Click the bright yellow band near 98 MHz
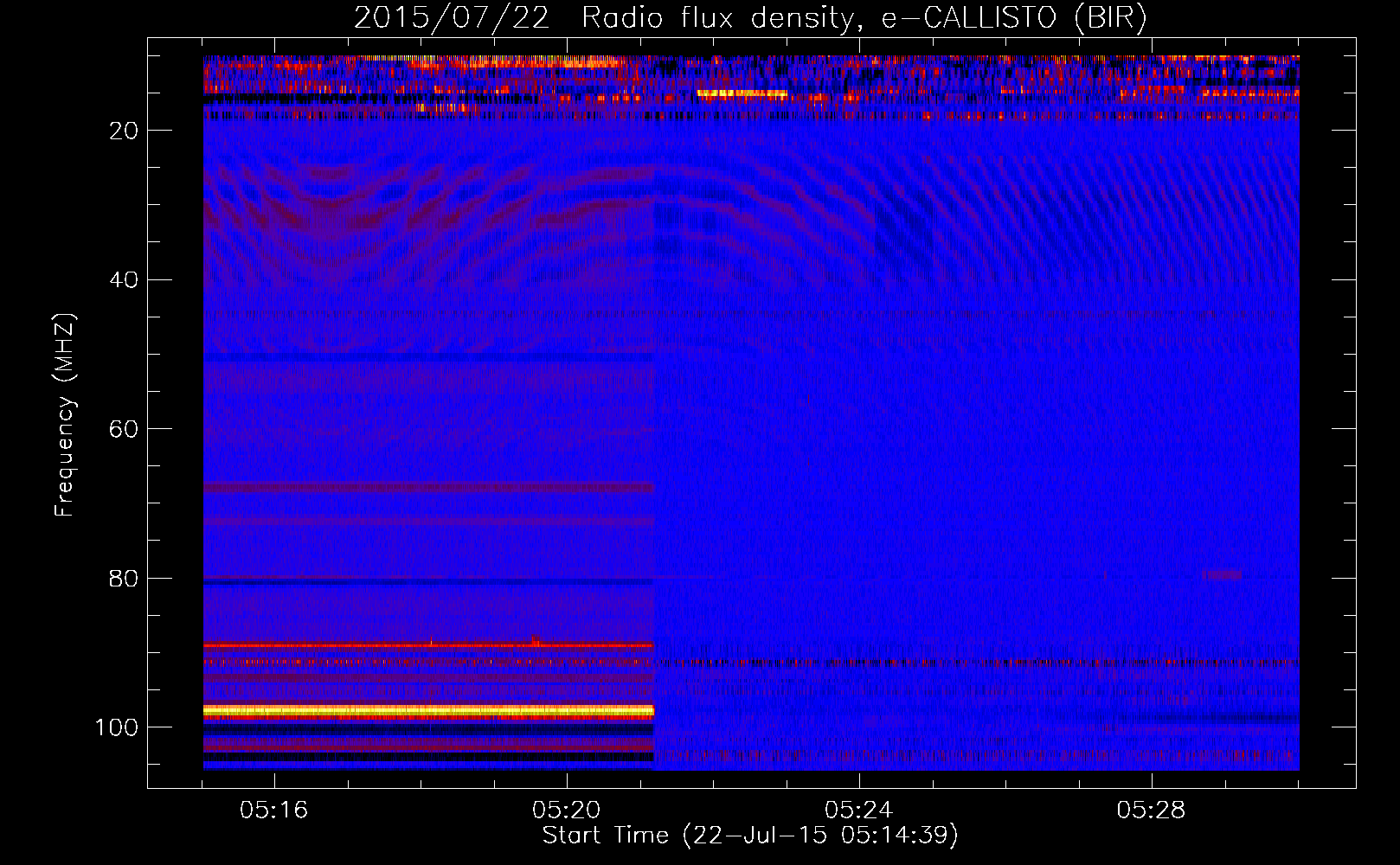This screenshot has width=1400, height=865. click(x=428, y=711)
